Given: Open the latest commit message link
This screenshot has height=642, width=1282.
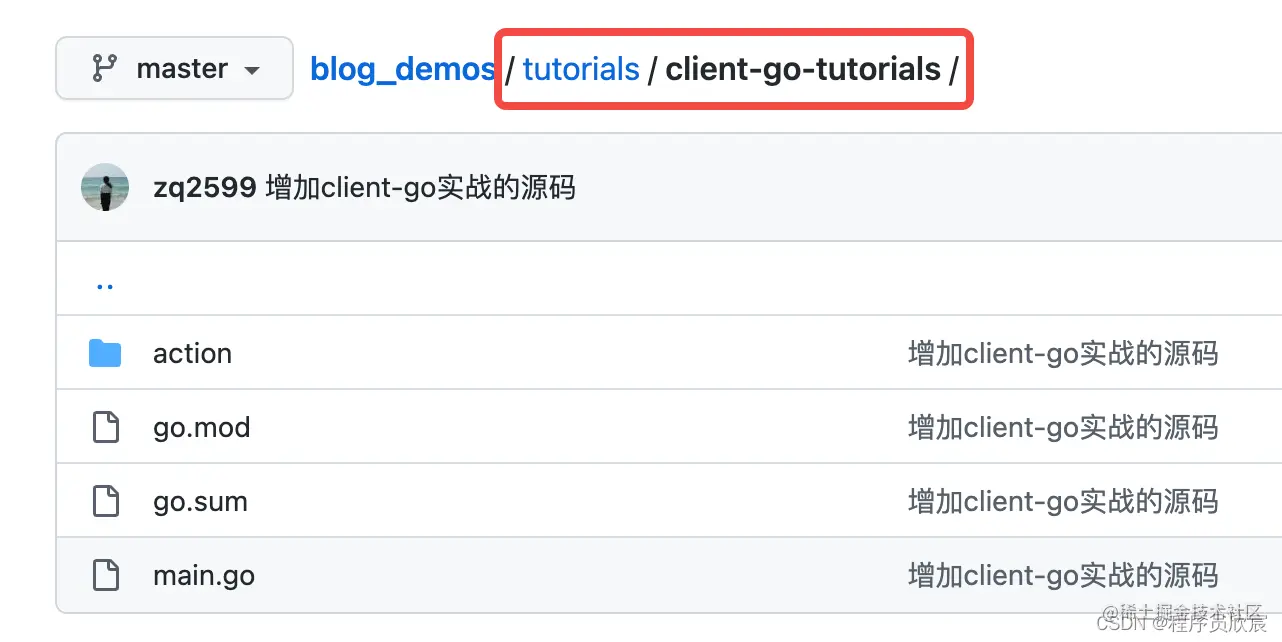Looking at the screenshot, I should pos(421,187).
